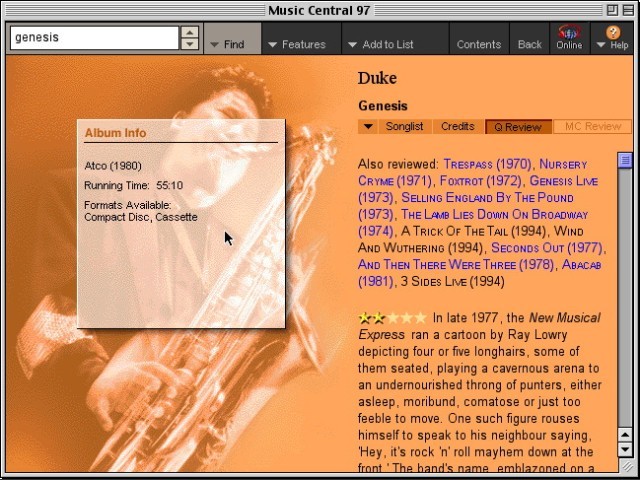
Task: Click the window resize grip corner
Action: (627, 465)
